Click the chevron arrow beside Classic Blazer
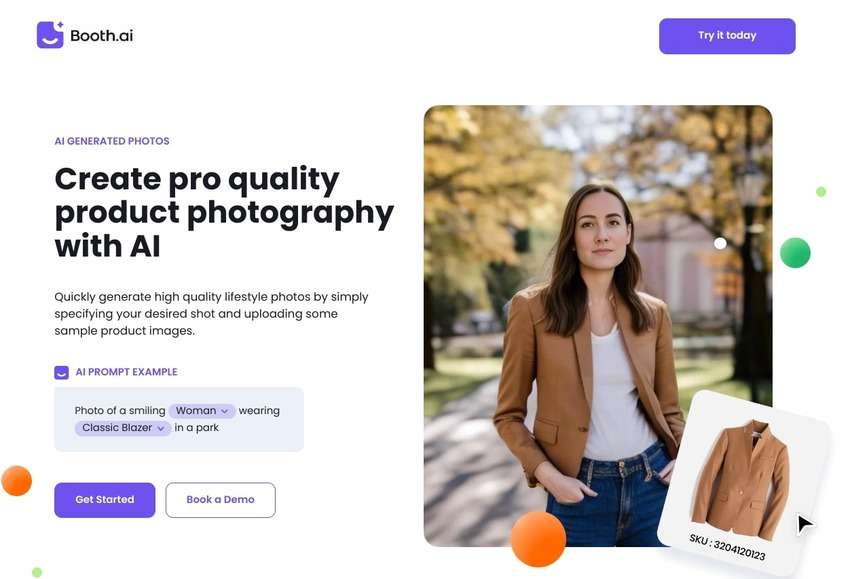 (160, 428)
